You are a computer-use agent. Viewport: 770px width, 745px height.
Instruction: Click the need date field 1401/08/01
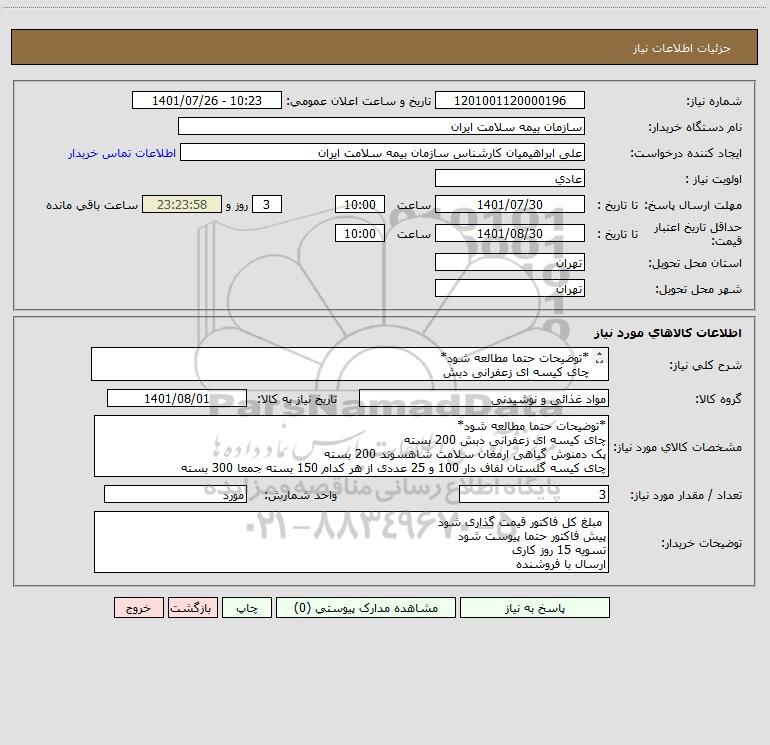177,398
